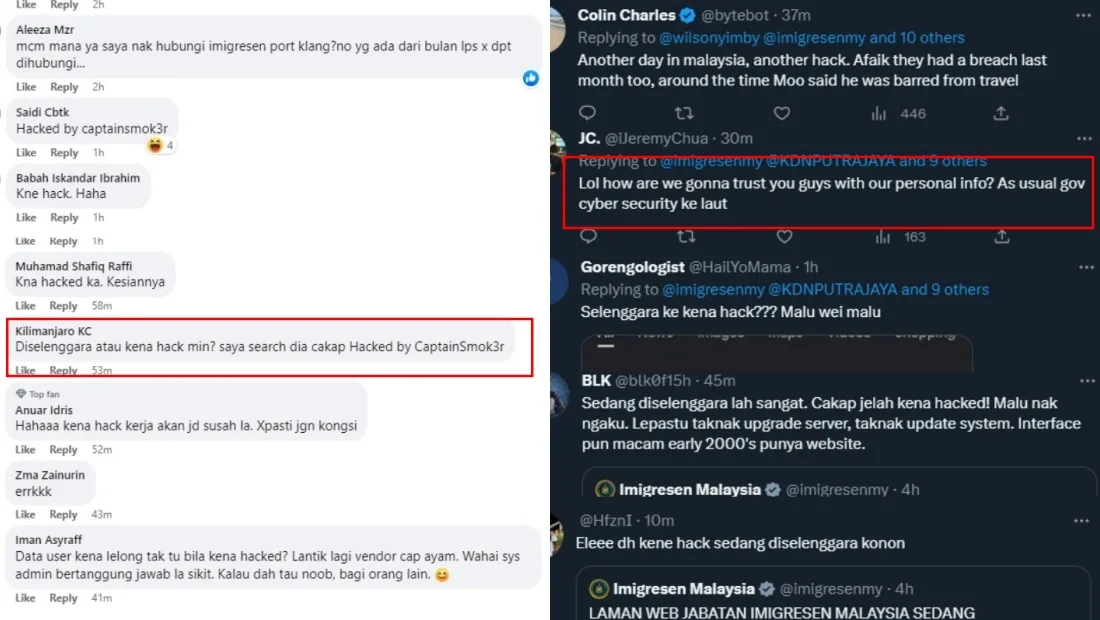This screenshot has height=620, width=1100.
Task: Click haha reaction emoji on Saidi Cbtk comment
Action: click(155, 146)
